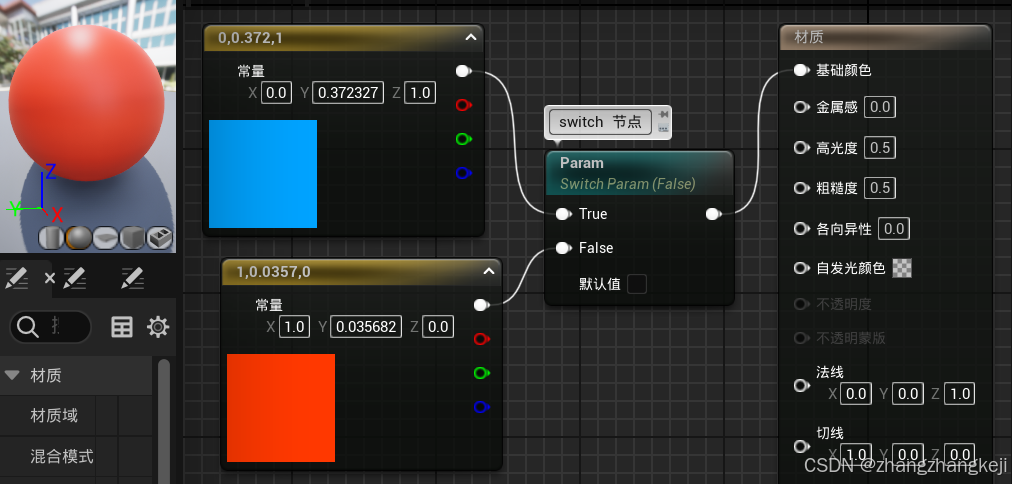
Task: Edit the 金属感 value 0.0
Action: click(880, 107)
